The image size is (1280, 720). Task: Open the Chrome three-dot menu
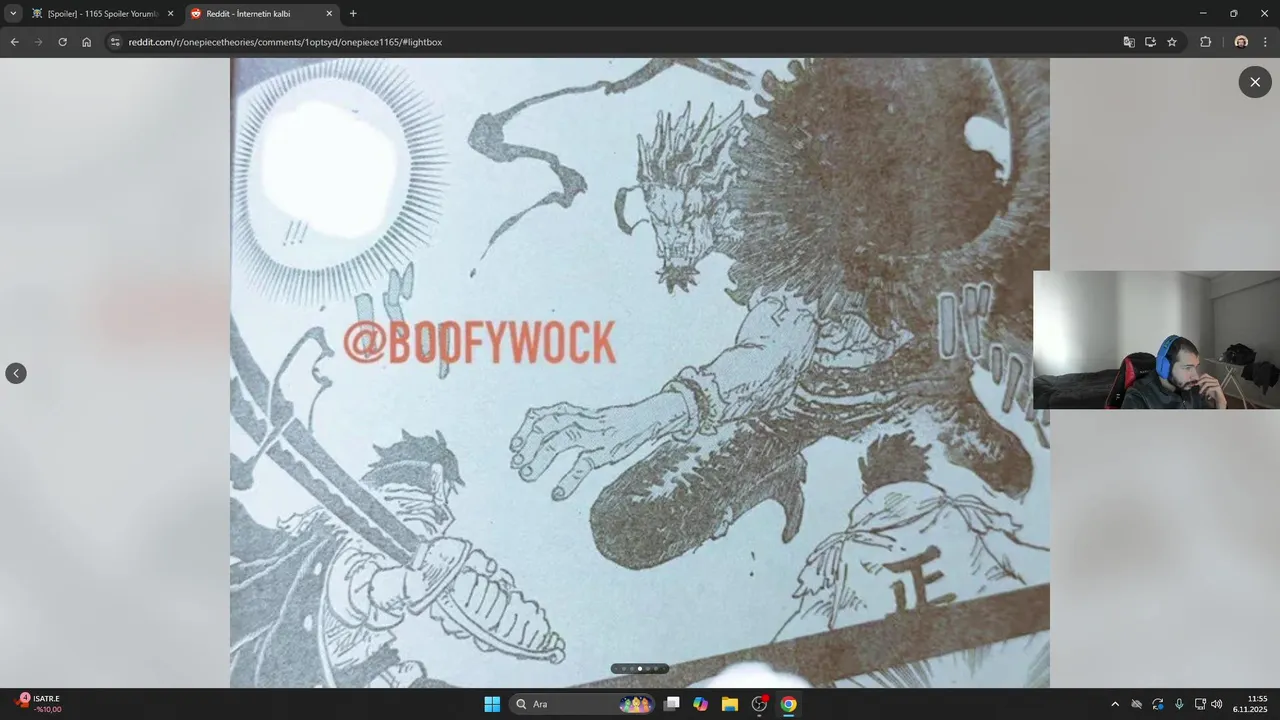(x=1266, y=42)
